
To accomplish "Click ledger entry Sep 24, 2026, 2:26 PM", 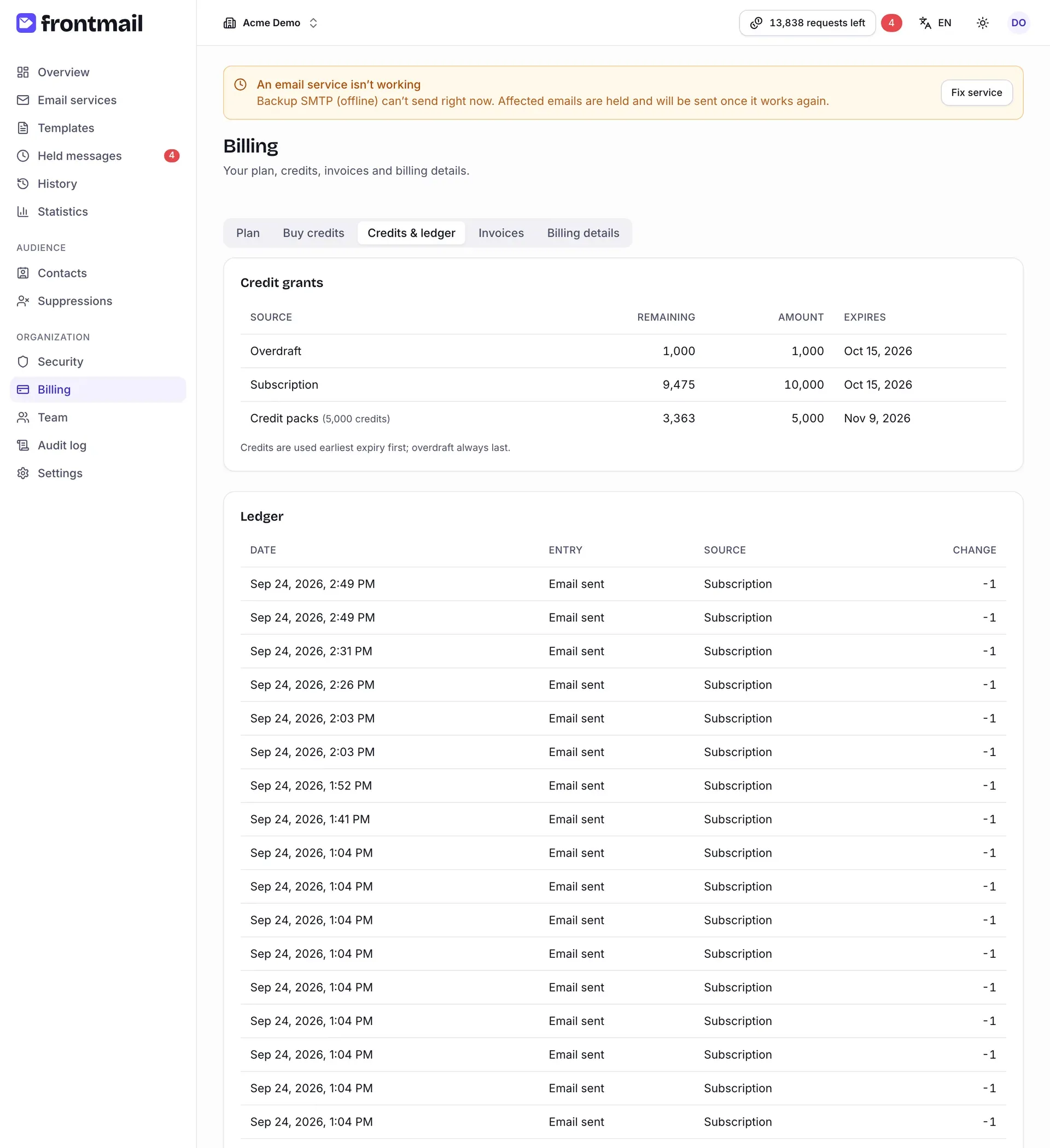I will pos(623,685).
